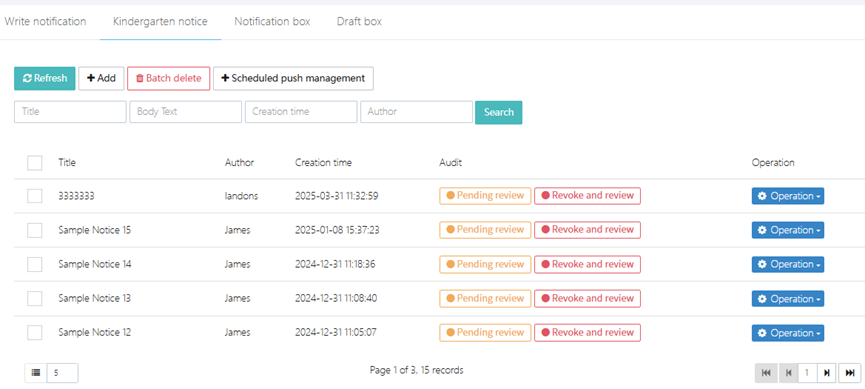Viewport: 865px width, 389px height.
Task: Click the next page pagination icon
Action: click(826, 373)
